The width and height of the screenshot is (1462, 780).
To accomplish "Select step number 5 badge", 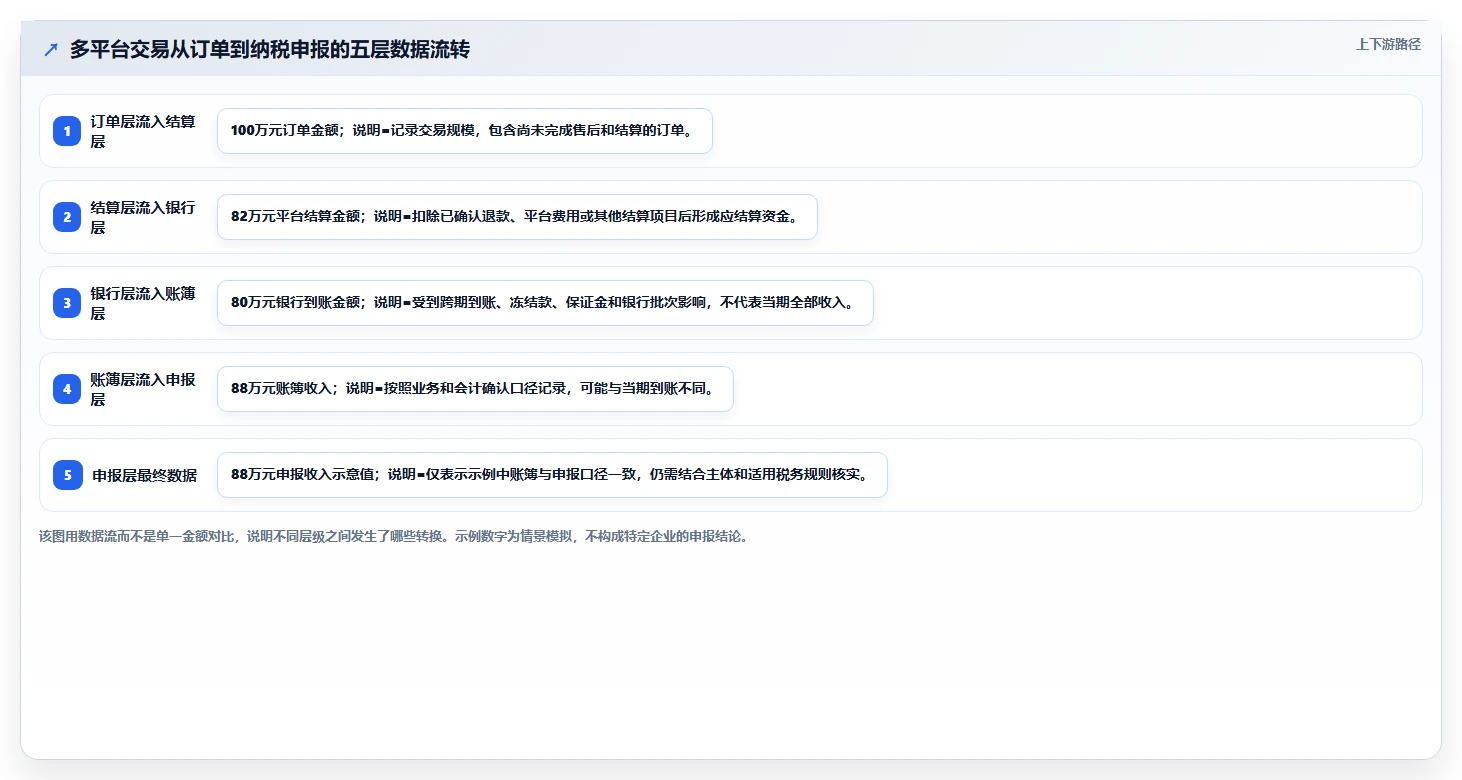I will coord(67,475).
